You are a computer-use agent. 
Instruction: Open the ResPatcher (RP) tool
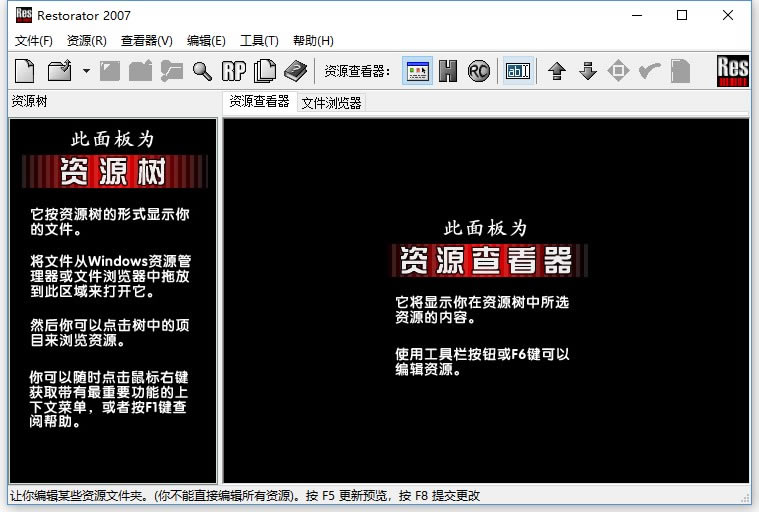pos(233,71)
